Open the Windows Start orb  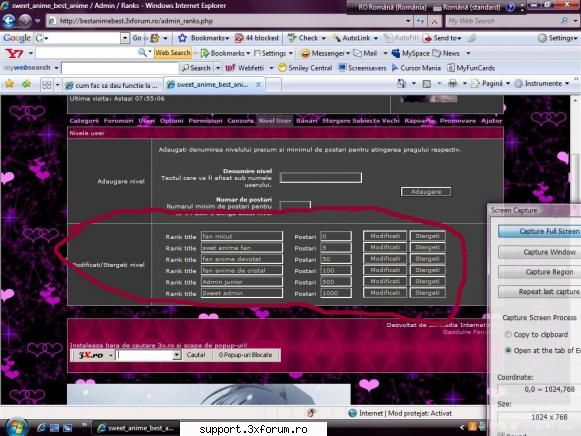point(16,427)
